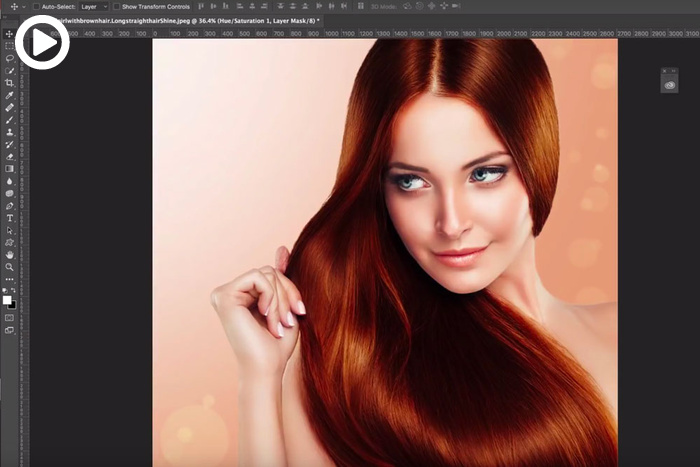The height and width of the screenshot is (467, 700).
Task: Change the screen mode
Action: [9, 330]
